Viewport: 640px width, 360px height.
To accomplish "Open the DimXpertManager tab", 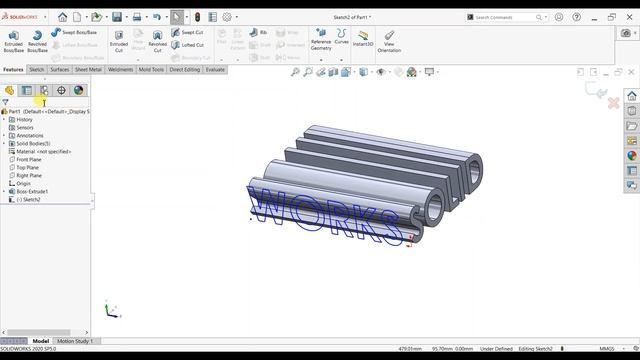I will pyautogui.click(x=61, y=90).
